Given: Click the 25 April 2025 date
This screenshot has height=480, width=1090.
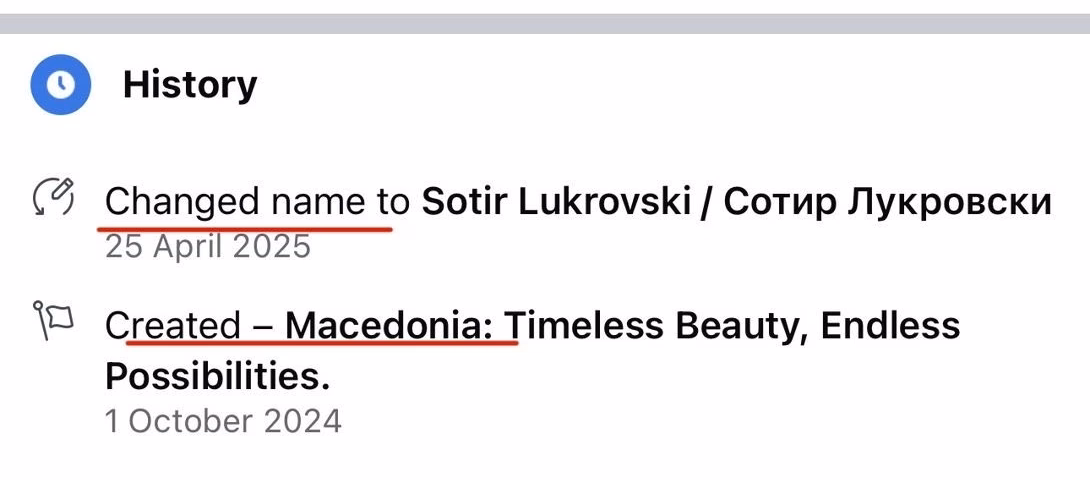Looking at the screenshot, I should pos(208,246).
